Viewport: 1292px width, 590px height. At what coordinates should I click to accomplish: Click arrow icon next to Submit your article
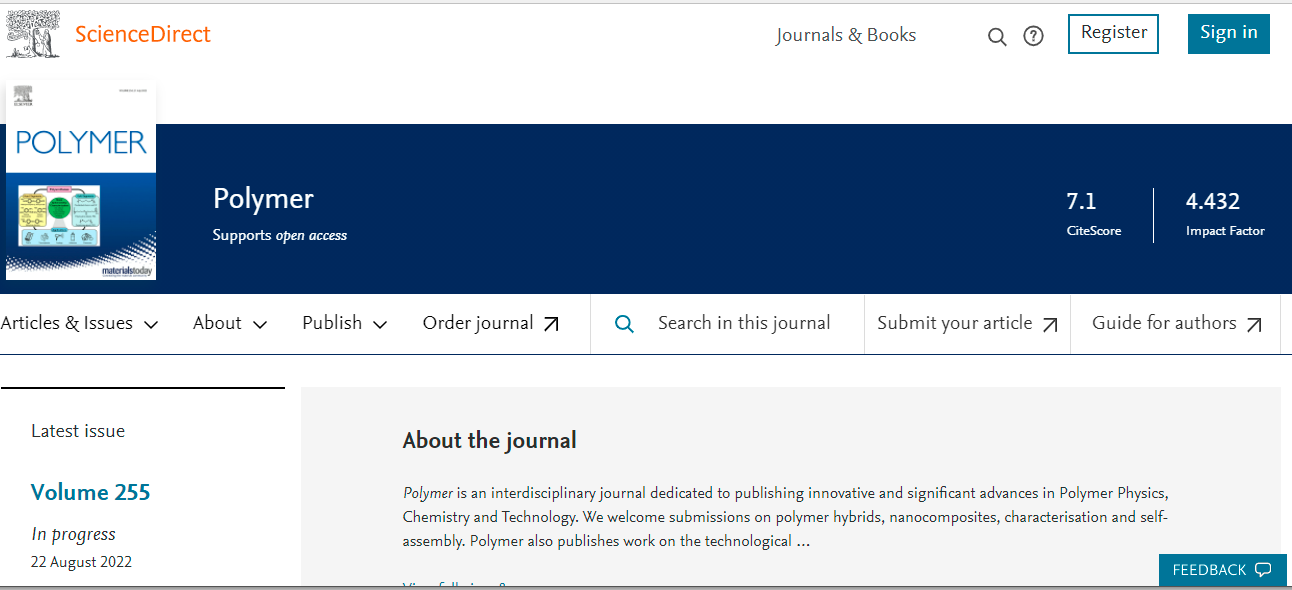[1050, 324]
